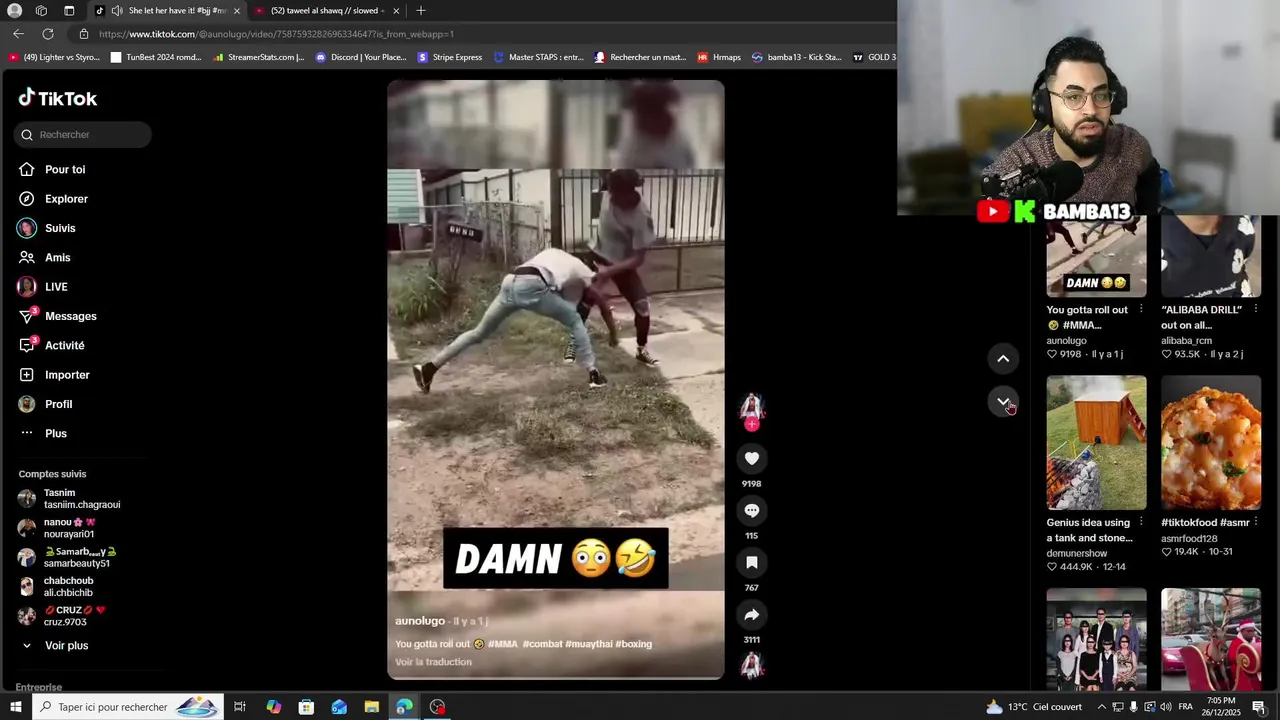Open the demunershow author link
1280x720 pixels.
[1077, 553]
